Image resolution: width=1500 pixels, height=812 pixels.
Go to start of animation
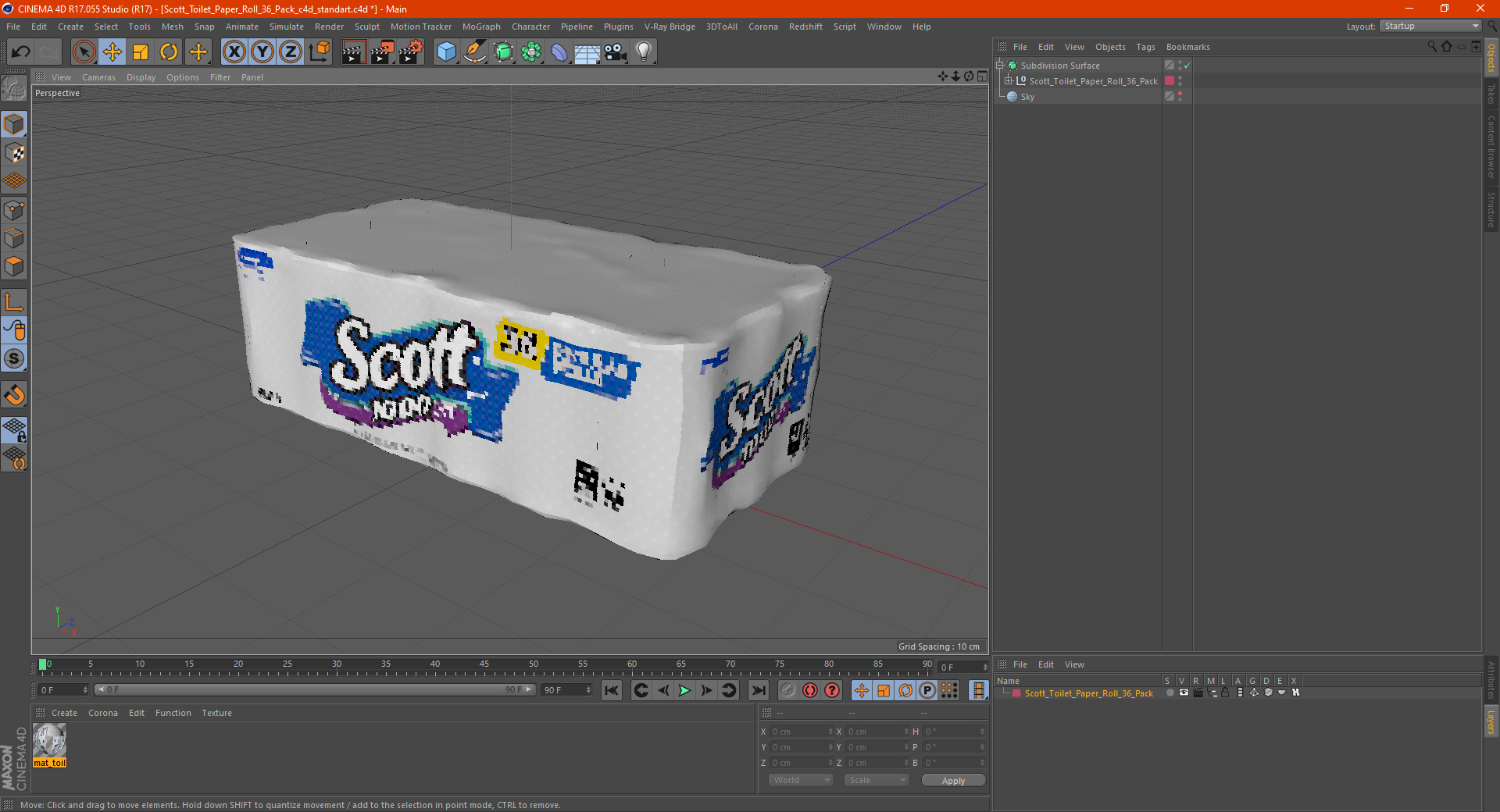[612, 690]
